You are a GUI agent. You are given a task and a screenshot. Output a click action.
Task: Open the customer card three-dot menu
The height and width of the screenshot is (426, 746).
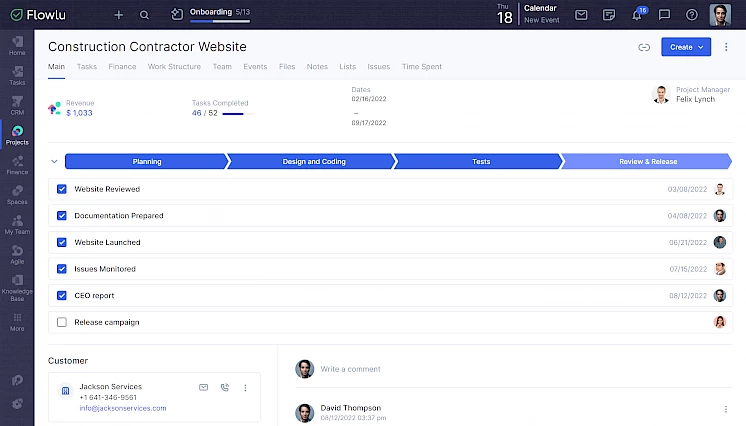(x=245, y=387)
